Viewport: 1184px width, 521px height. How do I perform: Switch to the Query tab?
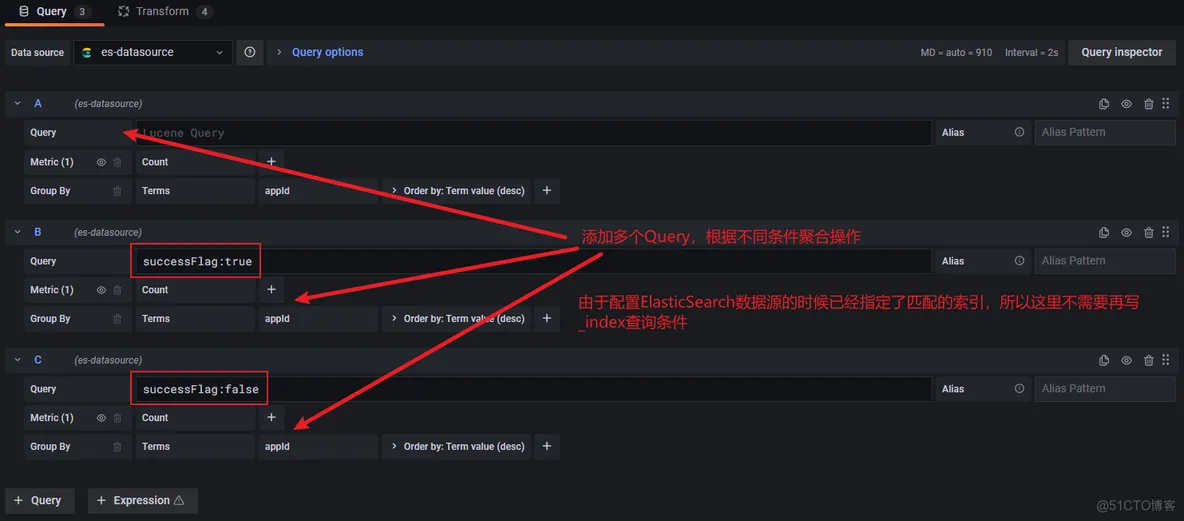click(x=54, y=12)
